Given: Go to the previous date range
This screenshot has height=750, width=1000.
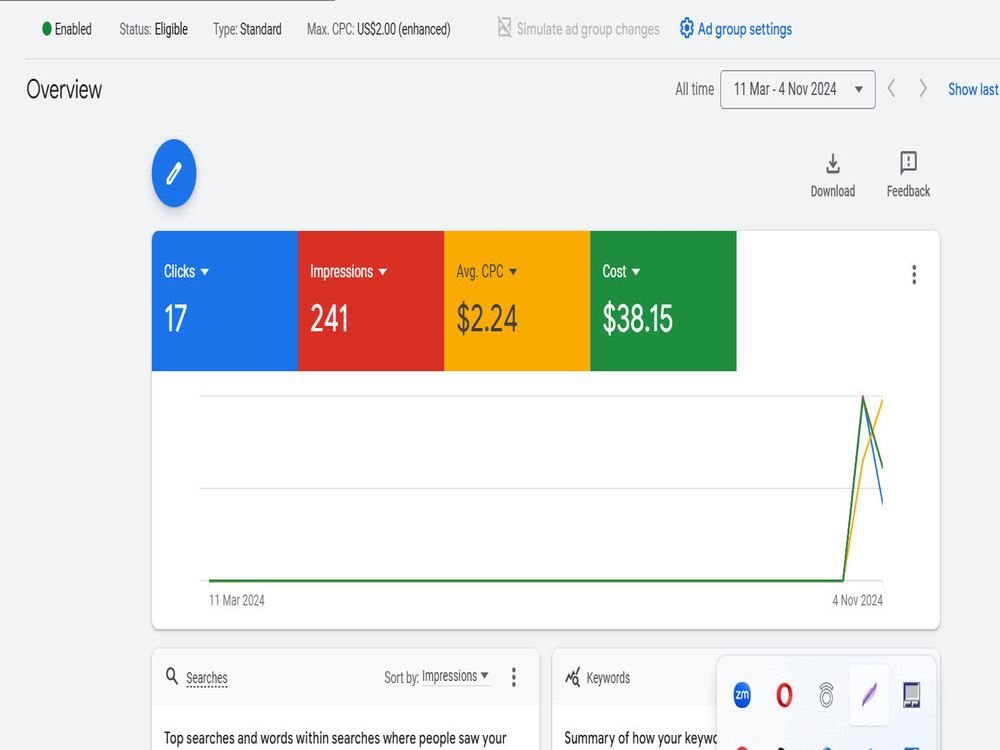Looking at the screenshot, I should pyautogui.click(x=892, y=89).
